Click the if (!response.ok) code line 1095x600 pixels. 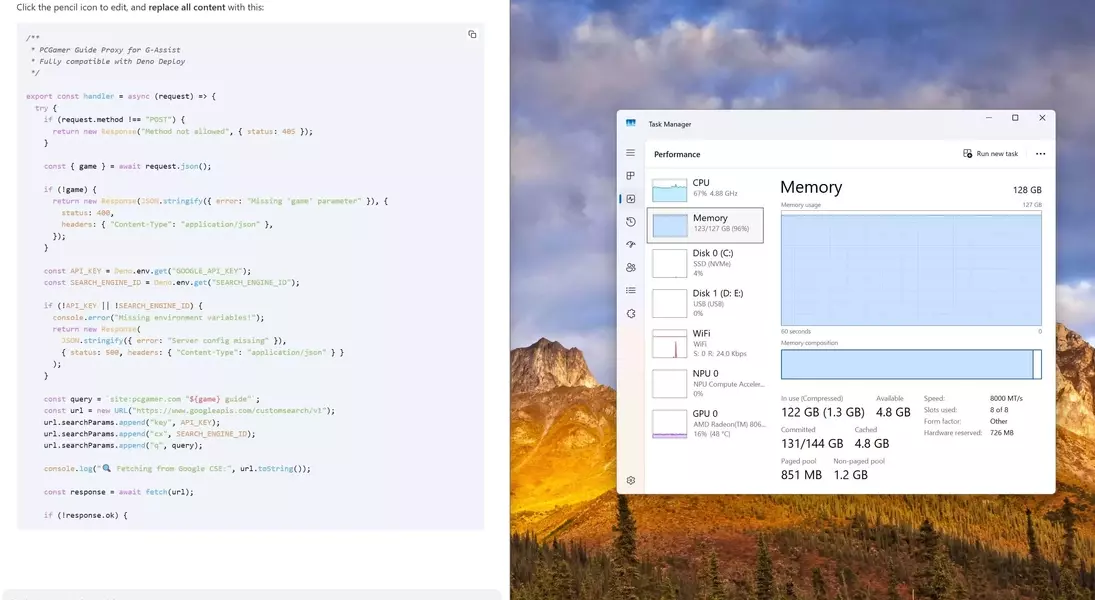click(x=85, y=515)
